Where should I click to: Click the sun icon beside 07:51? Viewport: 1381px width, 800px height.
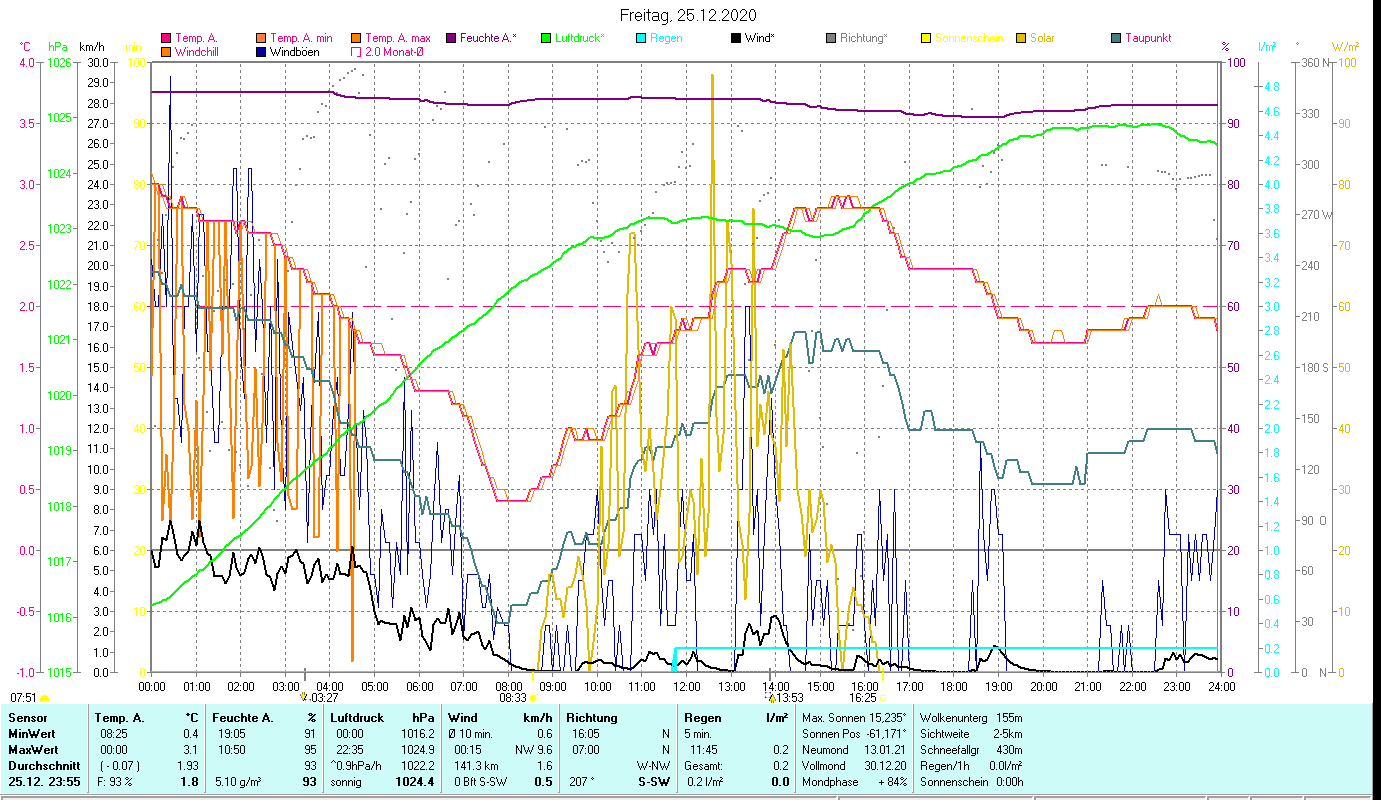coord(43,698)
